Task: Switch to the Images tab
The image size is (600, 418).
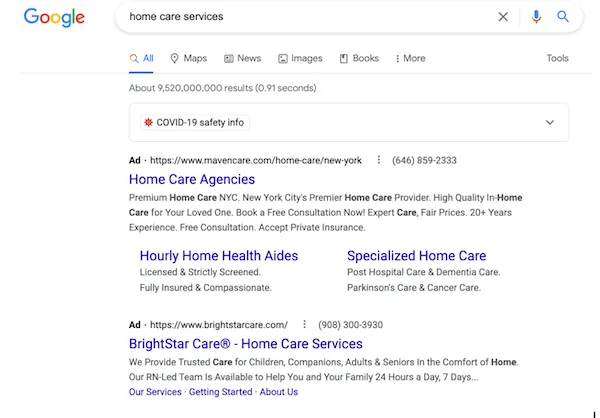Action: pyautogui.click(x=300, y=59)
